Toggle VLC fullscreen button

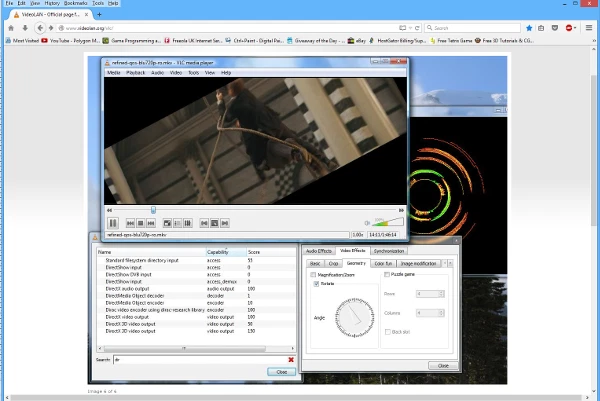[167, 223]
